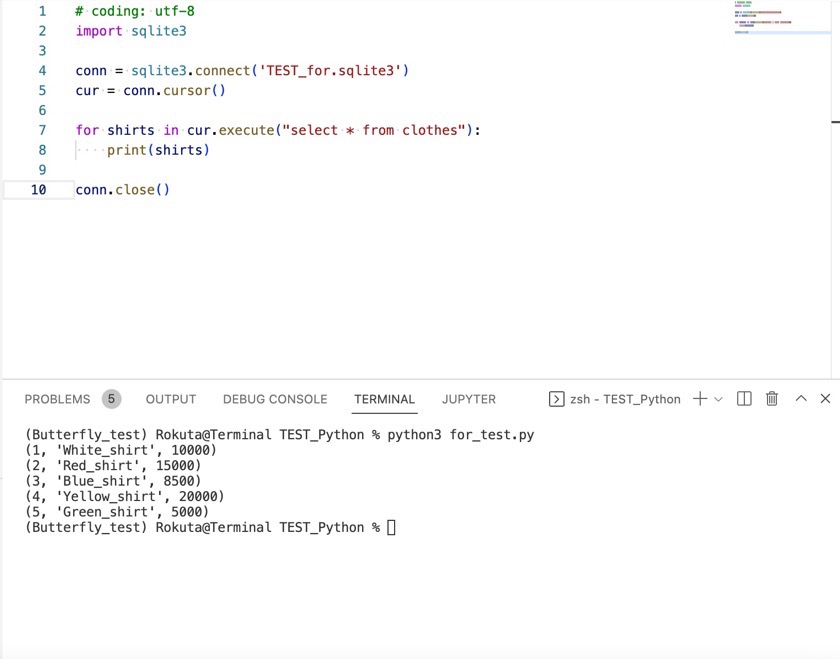This screenshot has height=659, width=840.
Task: Click the minimap preview at top right
Action: (785, 20)
